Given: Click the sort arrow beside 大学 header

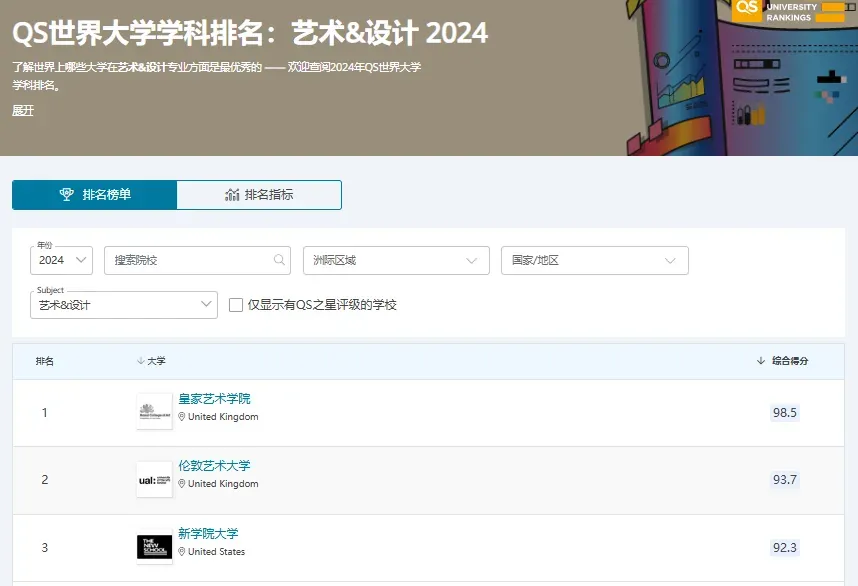Looking at the screenshot, I should coord(140,361).
